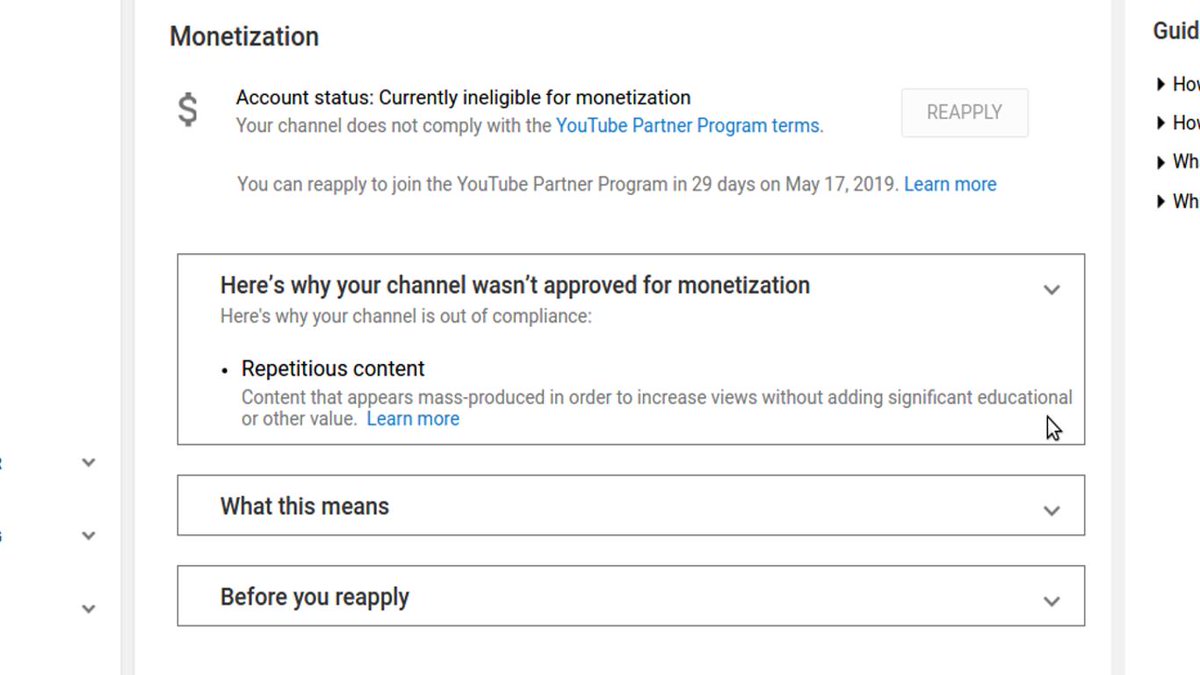Collapse the why channel wasn't approved section
Viewport: 1200px width, 675px height.
pos(1051,290)
